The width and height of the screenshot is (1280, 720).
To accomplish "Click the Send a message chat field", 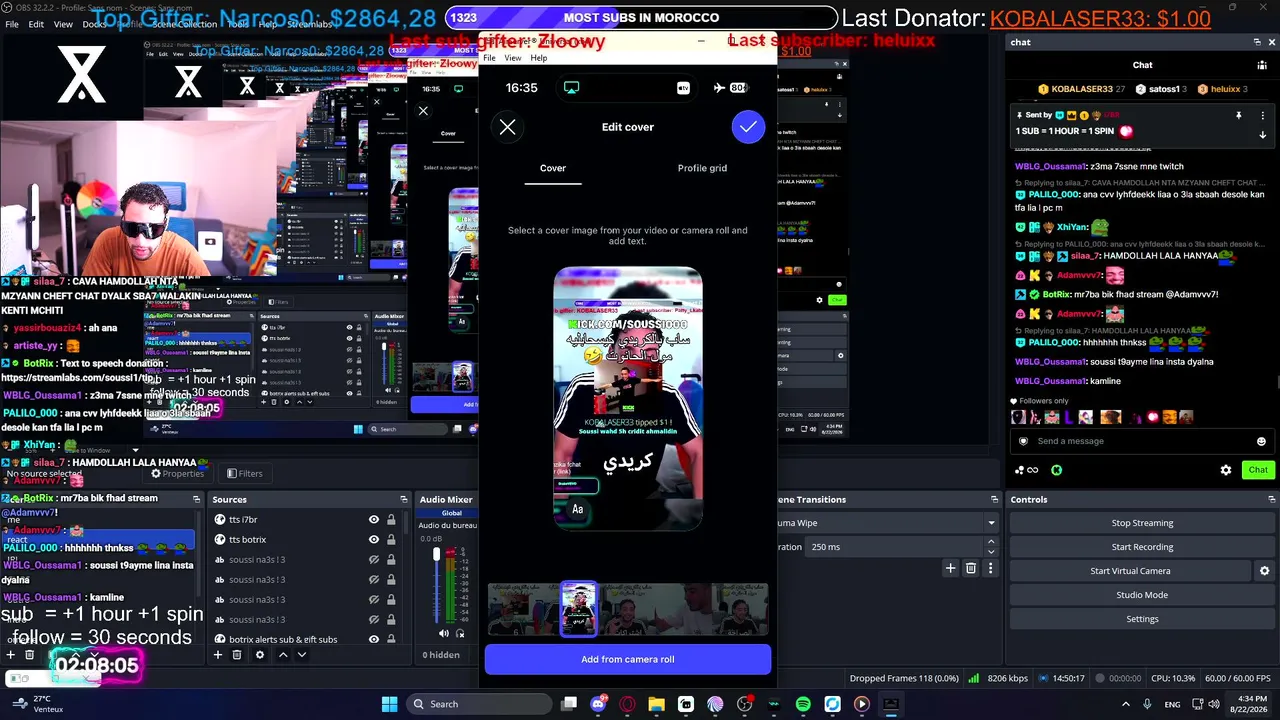I will pos(1140,441).
